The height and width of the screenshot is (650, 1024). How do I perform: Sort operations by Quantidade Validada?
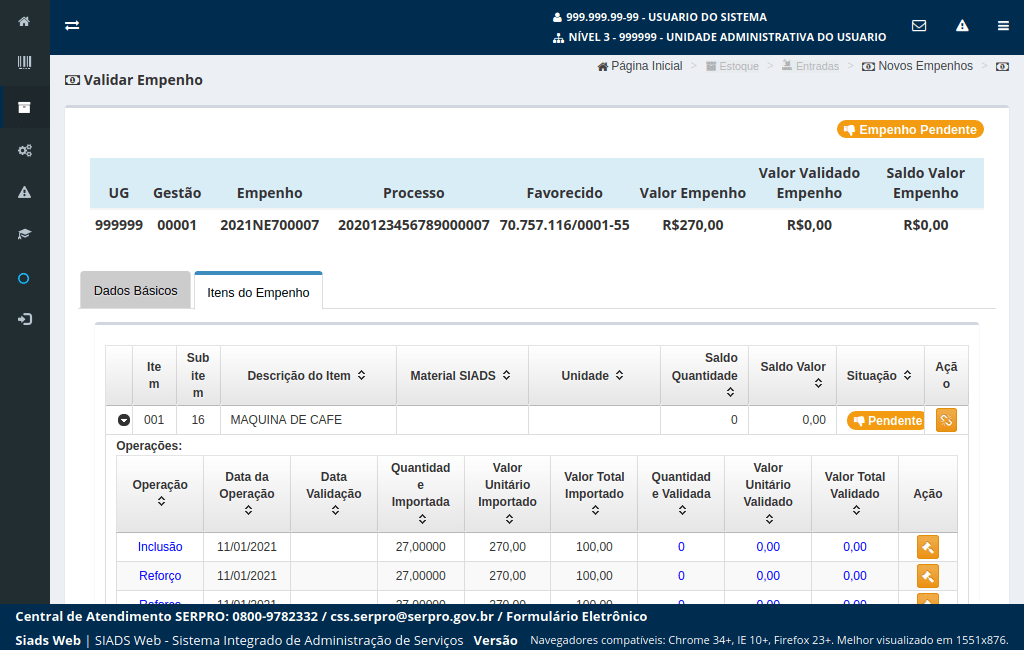coord(682,510)
